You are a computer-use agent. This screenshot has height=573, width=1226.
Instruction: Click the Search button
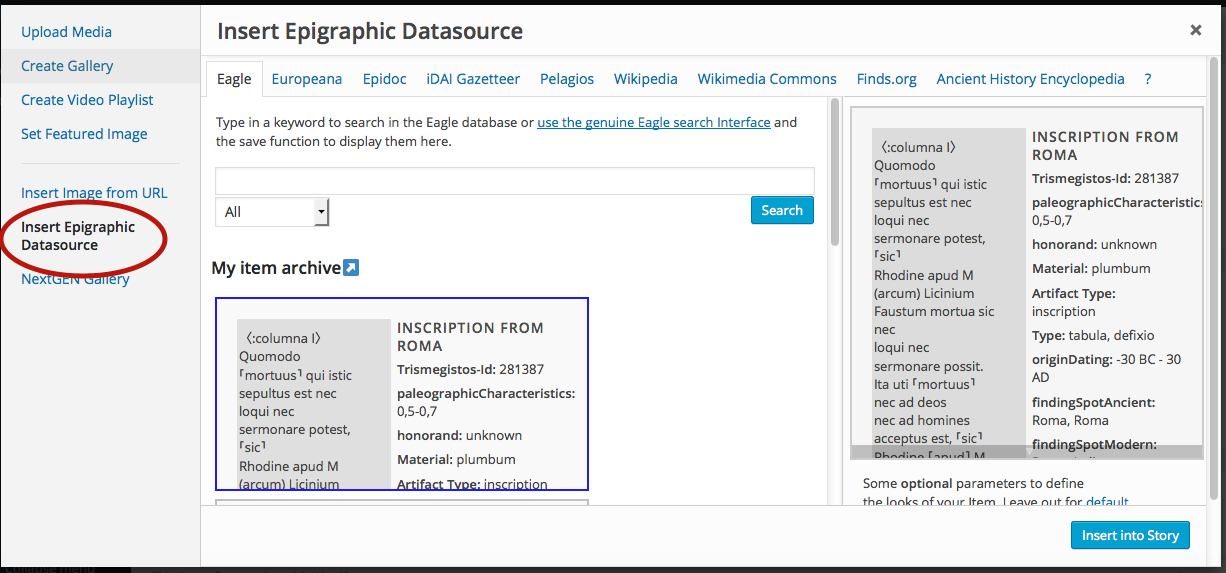(782, 210)
